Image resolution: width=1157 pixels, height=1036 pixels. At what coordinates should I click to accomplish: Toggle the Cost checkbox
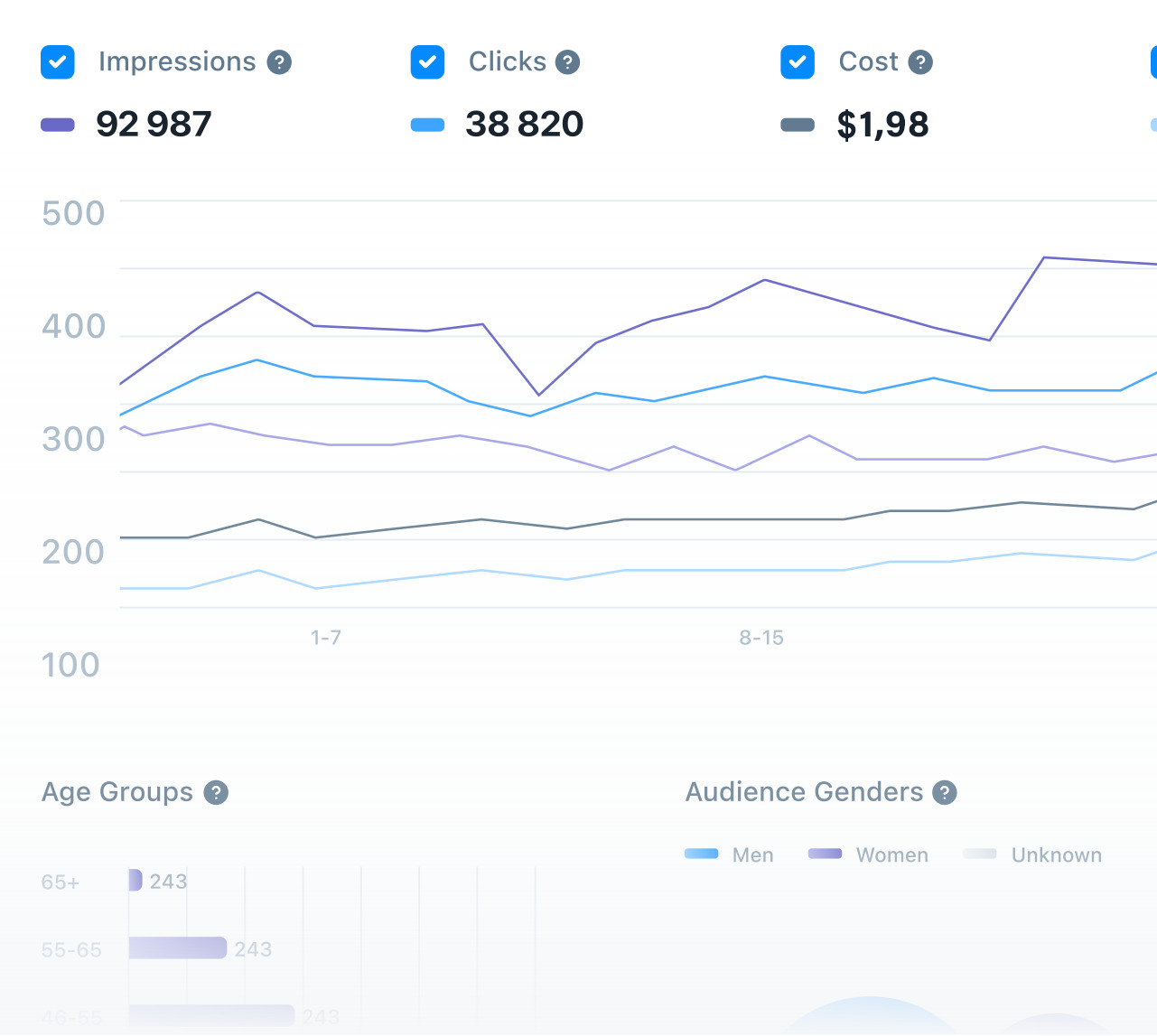(797, 61)
